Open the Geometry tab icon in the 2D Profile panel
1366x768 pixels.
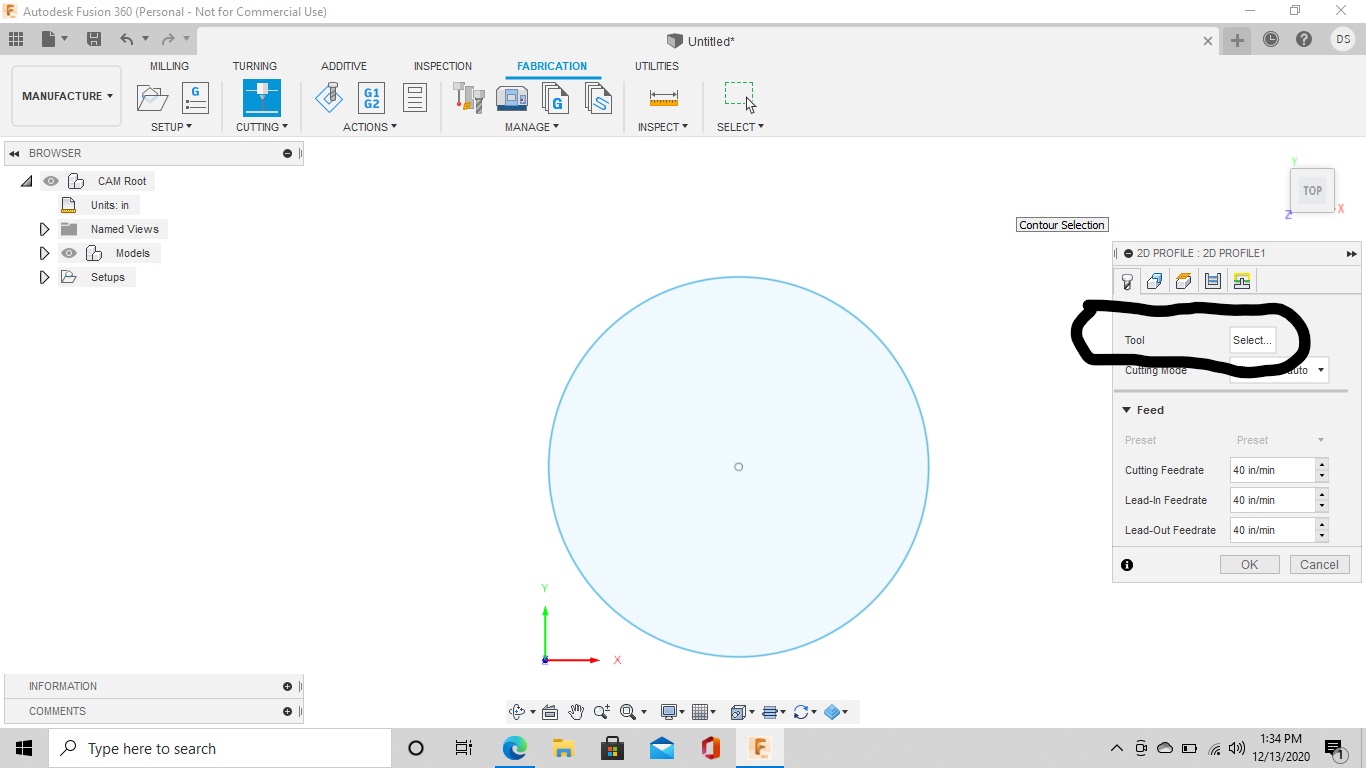pos(1155,281)
